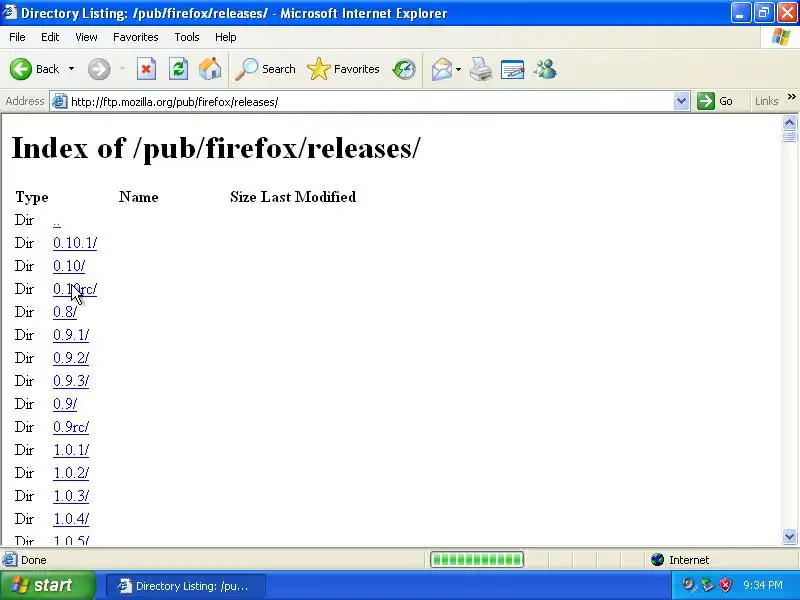This screenshot has width=800, height=600.
Task: Click the grey Forward arrow icon
Action: (99, 69)
